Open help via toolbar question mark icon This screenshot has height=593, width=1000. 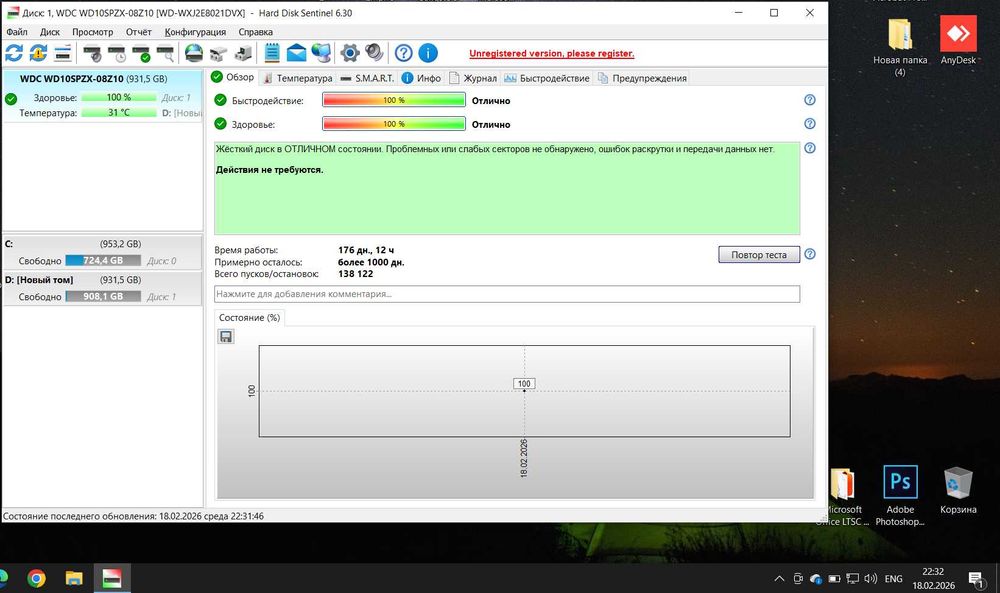coord(403,53)
